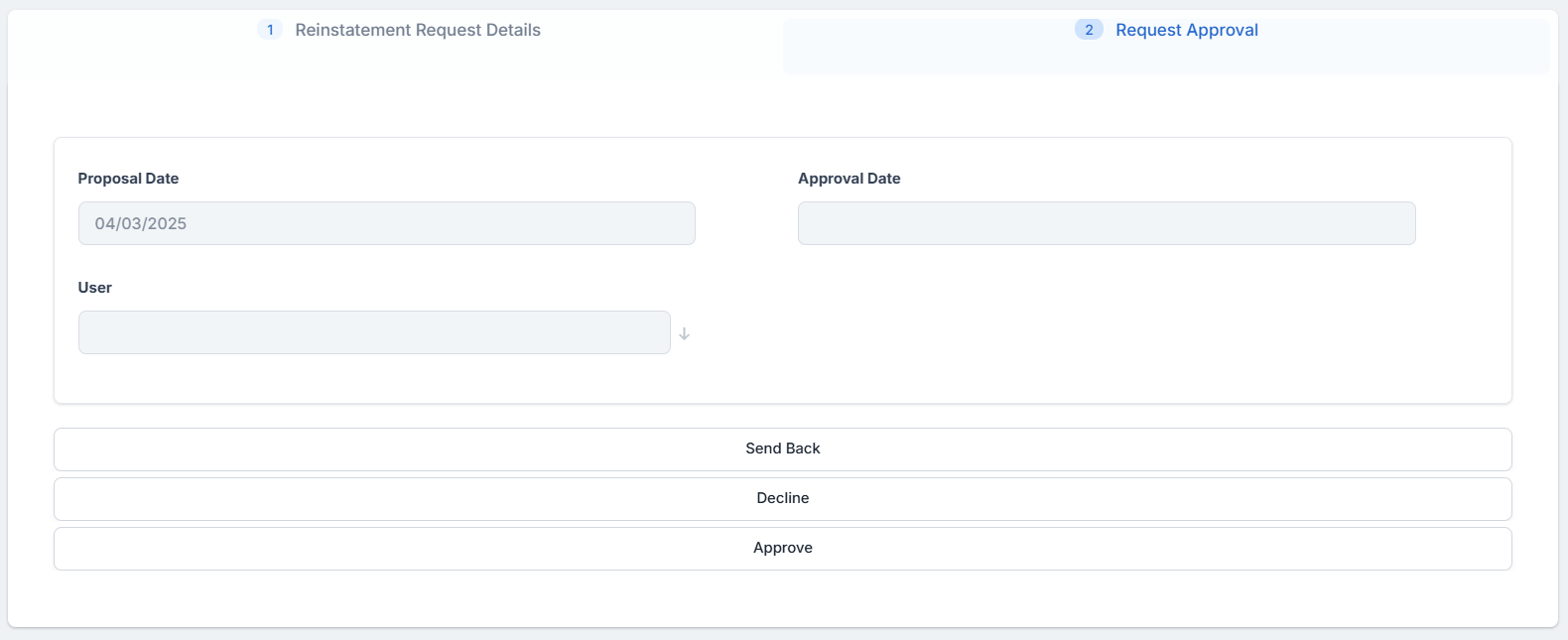Click the 04/03/2025 date text
The width and height of the screenshot is (1568, 640).
click(141, 224)
